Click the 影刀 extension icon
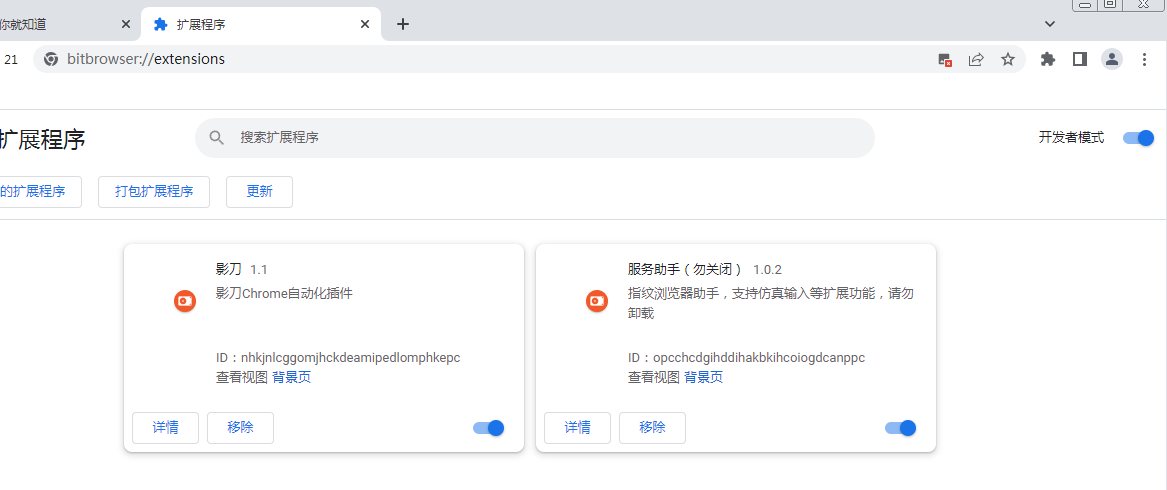 [185, 300]
